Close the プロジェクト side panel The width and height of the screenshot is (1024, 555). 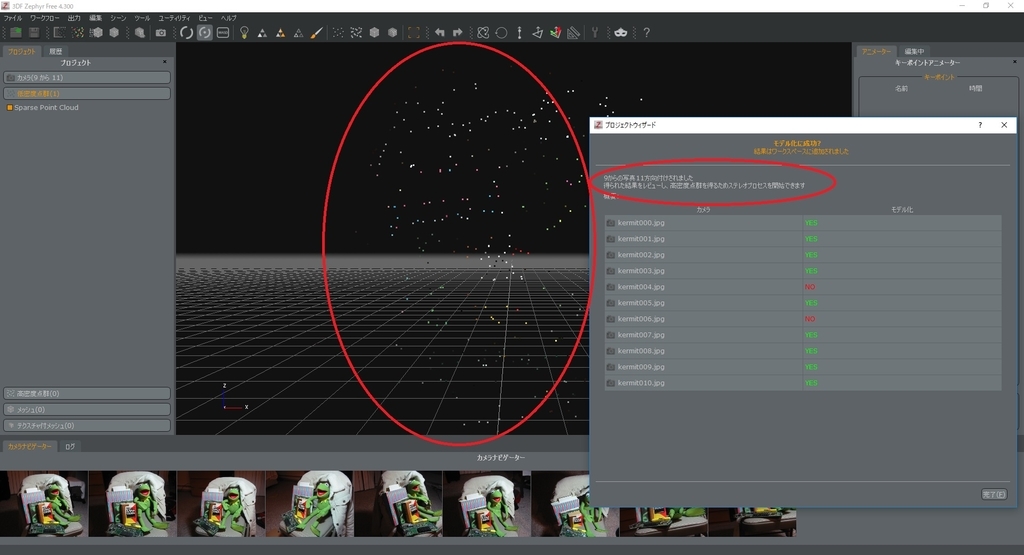pos(165,62)
